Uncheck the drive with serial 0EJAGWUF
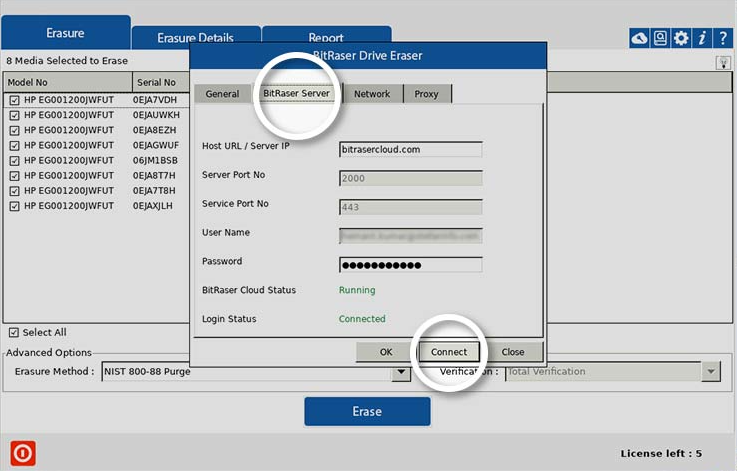Viewport: 737px width, 471px height. point(15,145)
